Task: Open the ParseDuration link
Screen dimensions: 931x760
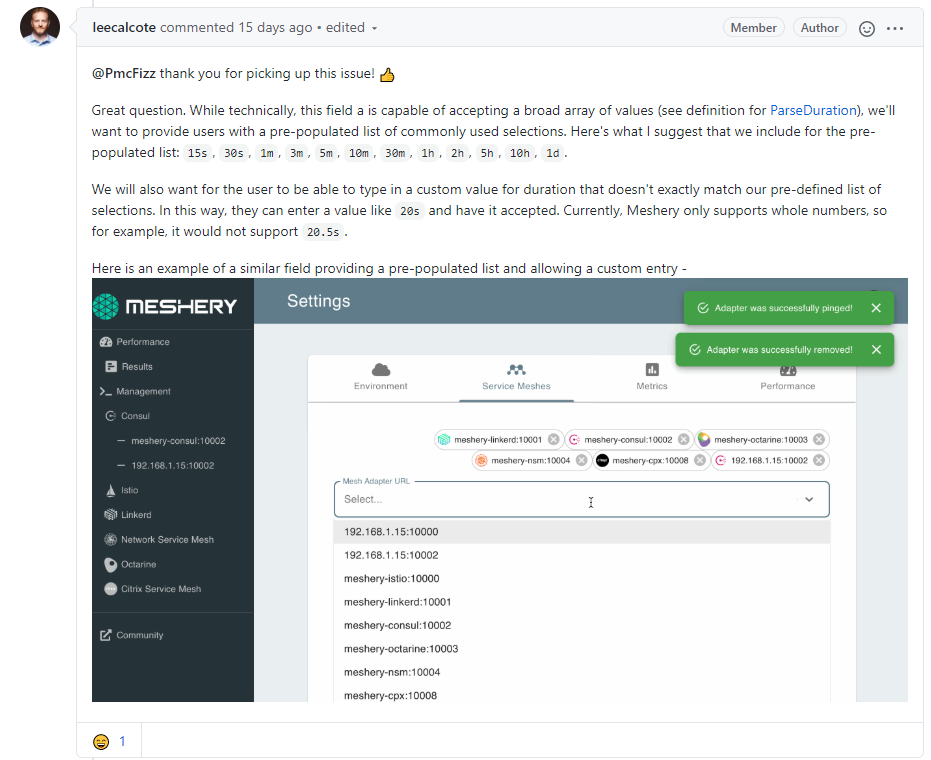Action: (813, 110)
